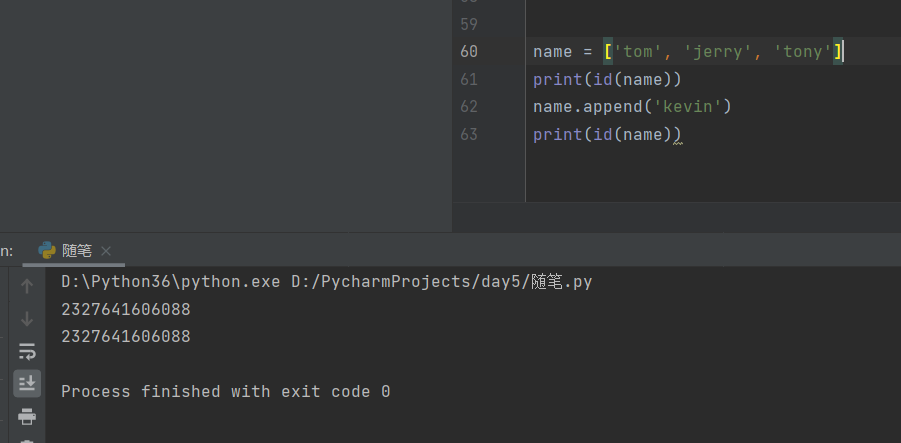Close the 随笔 run tab

106,251
